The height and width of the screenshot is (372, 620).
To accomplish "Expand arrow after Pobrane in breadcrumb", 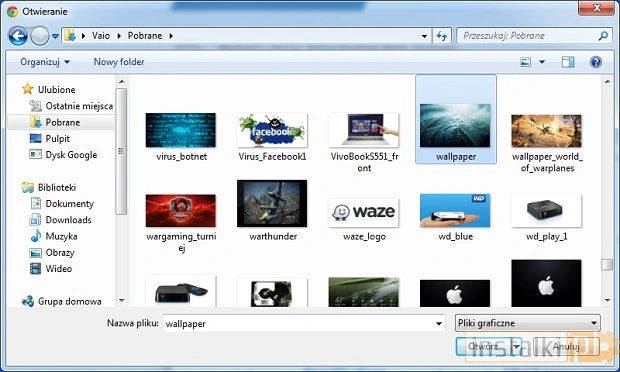I will click(x=171, y=36).
